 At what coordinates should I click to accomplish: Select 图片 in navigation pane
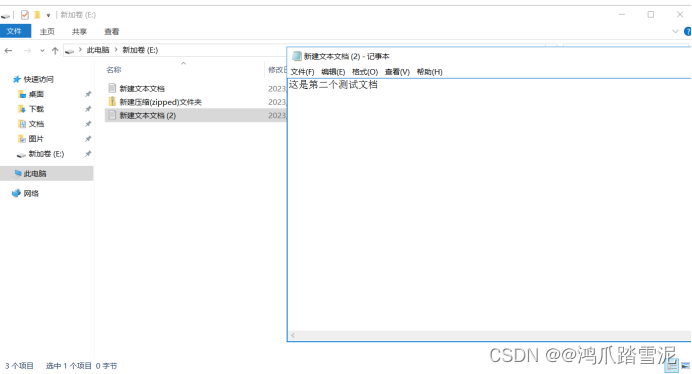[x=36, y=139]
